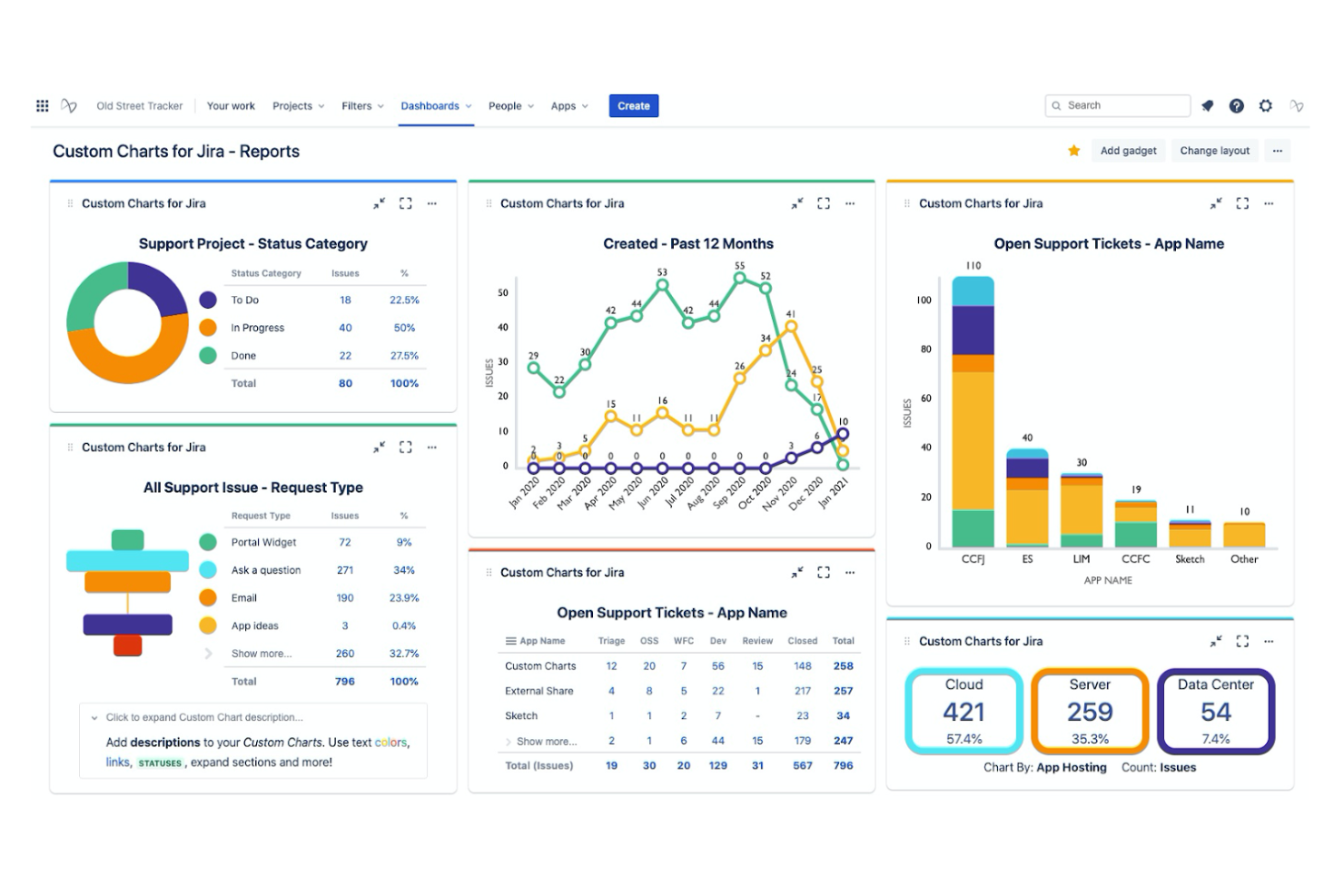
Task: Open the Projects dropdown menu
Action: 298,106
